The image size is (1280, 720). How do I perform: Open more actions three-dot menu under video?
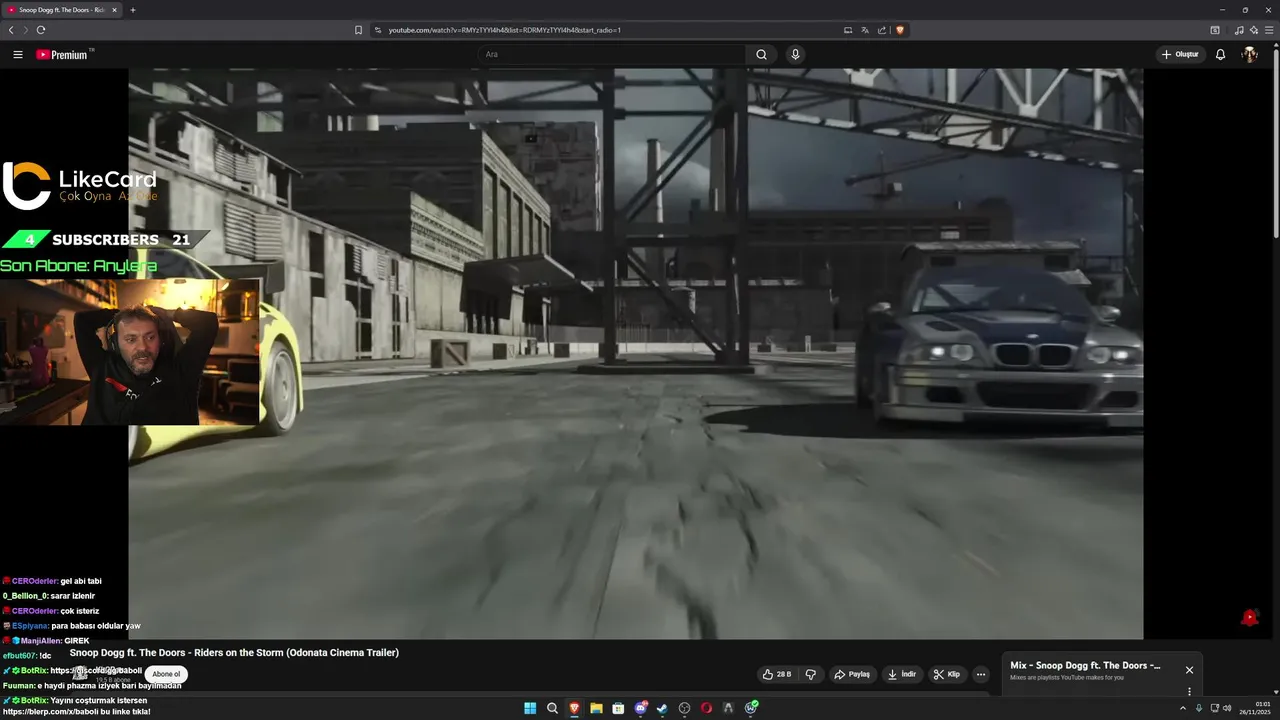coord(981,674)
